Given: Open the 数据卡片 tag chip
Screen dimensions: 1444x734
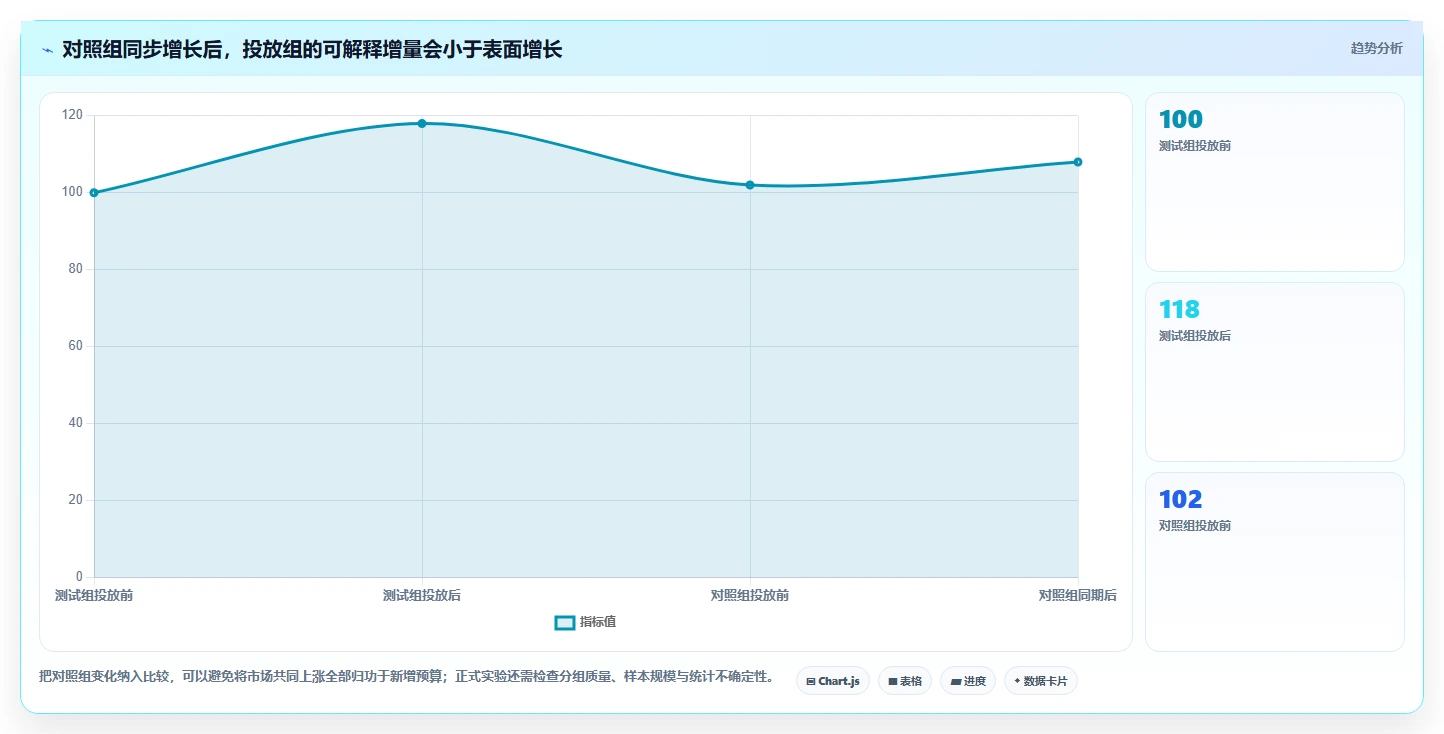Looking at the screenshot, I should (x=1041, y=681).
